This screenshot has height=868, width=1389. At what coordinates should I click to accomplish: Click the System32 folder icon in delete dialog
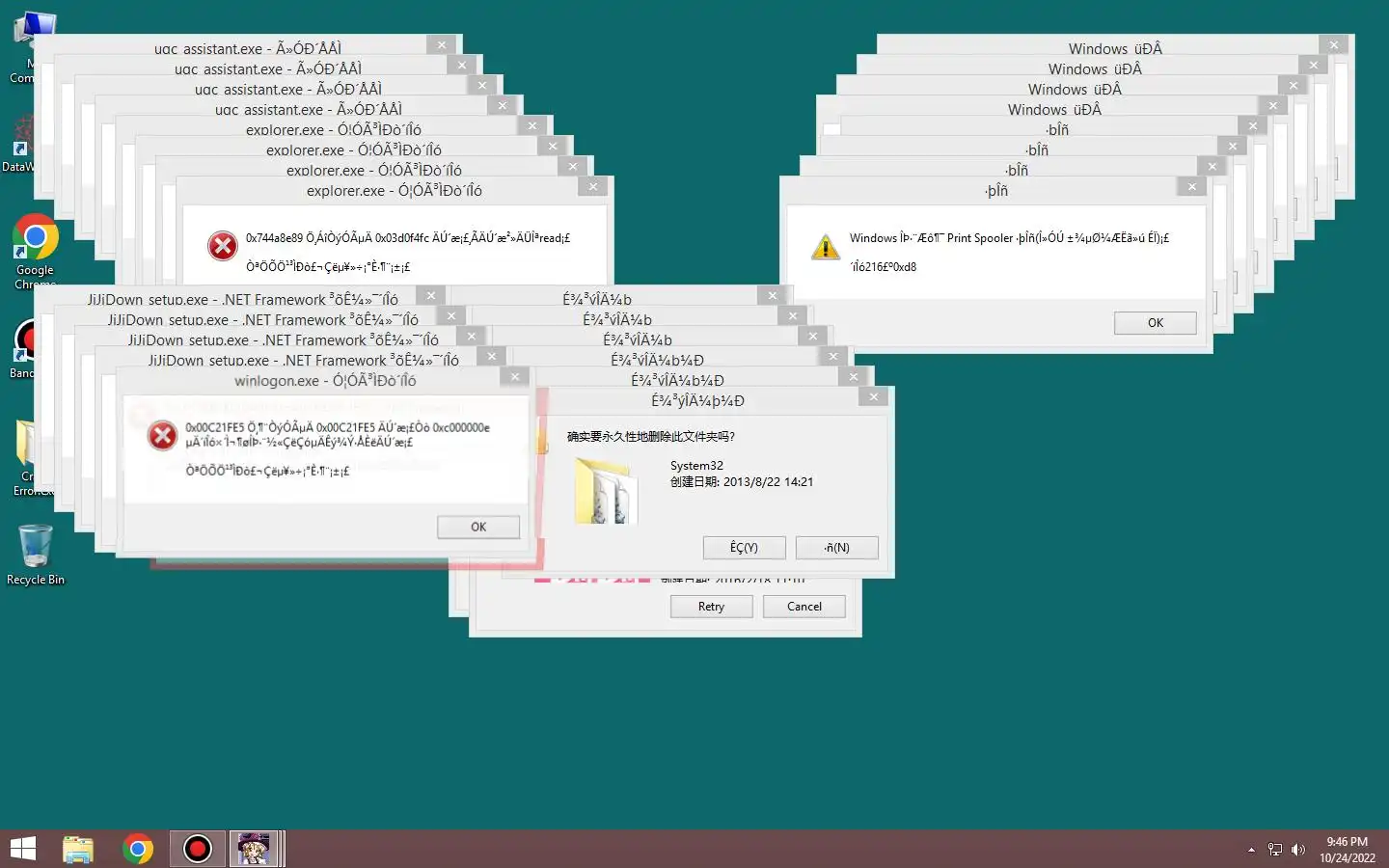606,491
